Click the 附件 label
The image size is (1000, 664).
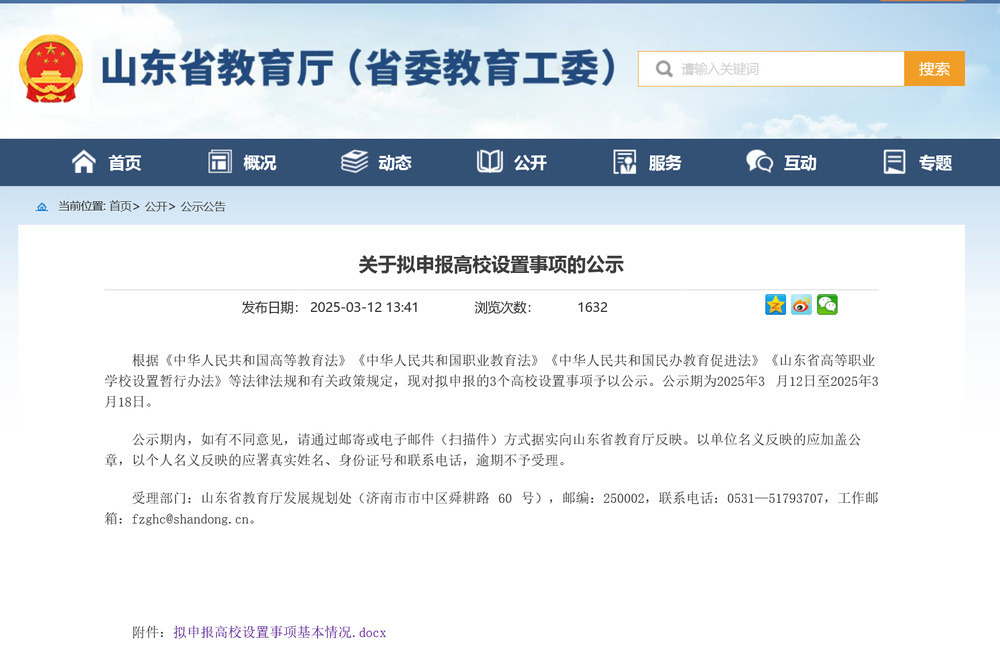[x=146, y=632]
